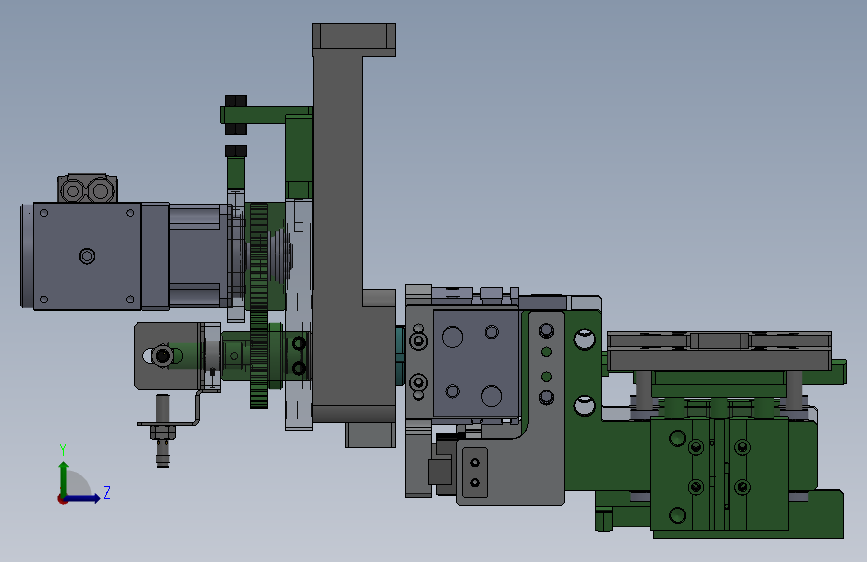Select the green base block with four screws
The image size is (867, 562).
(x=719, y=474)
